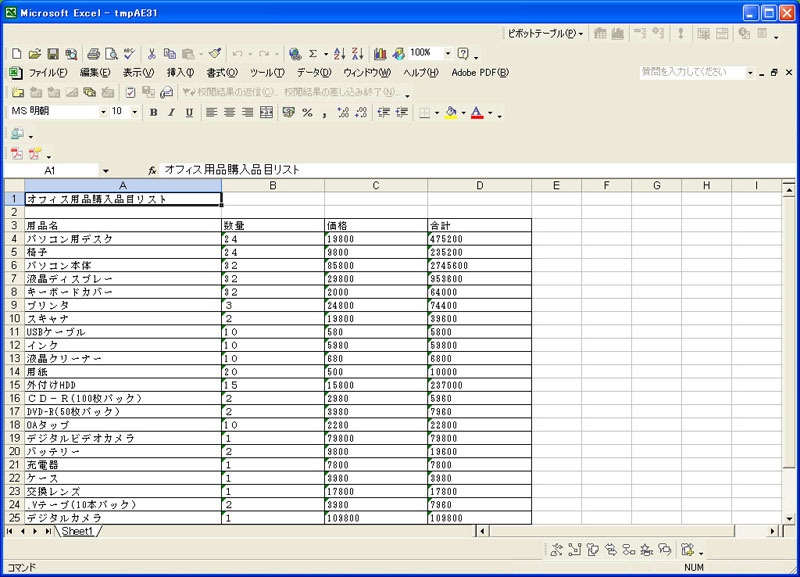Click the Select All corner button
Screen dimensions: 800x577
tap(14, 186)
